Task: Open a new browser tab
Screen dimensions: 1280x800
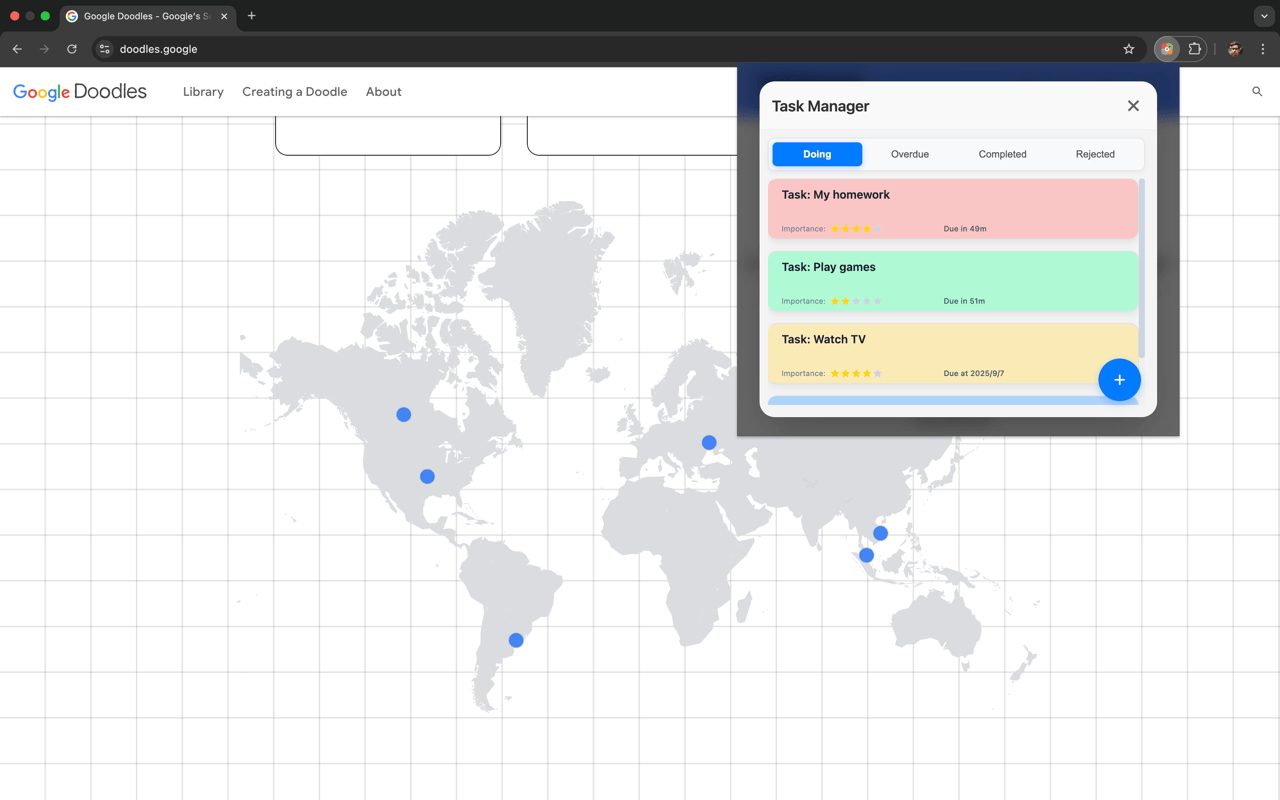Action: pos(251,16)
